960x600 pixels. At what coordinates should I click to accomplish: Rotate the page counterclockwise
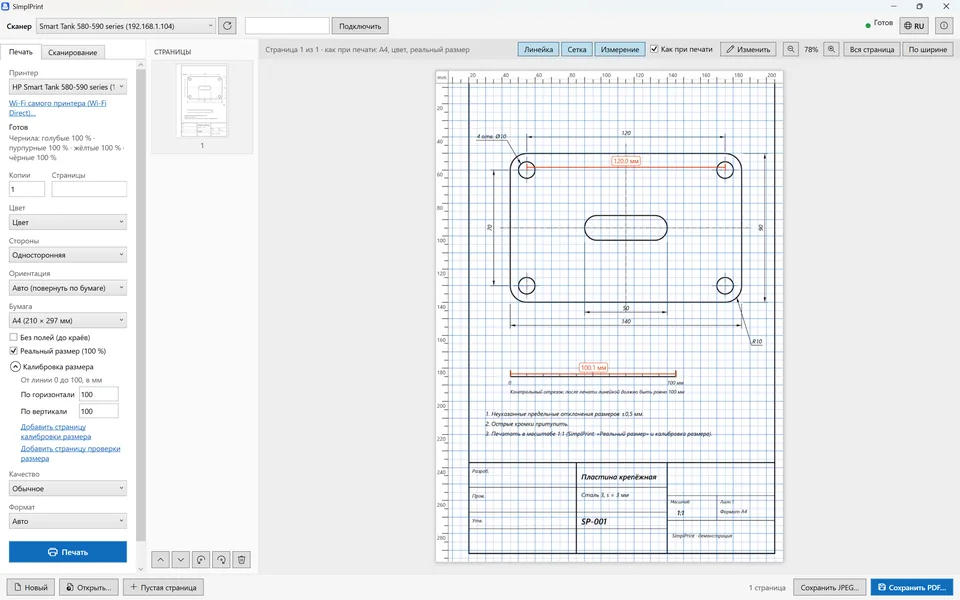[x=201, y=560]
